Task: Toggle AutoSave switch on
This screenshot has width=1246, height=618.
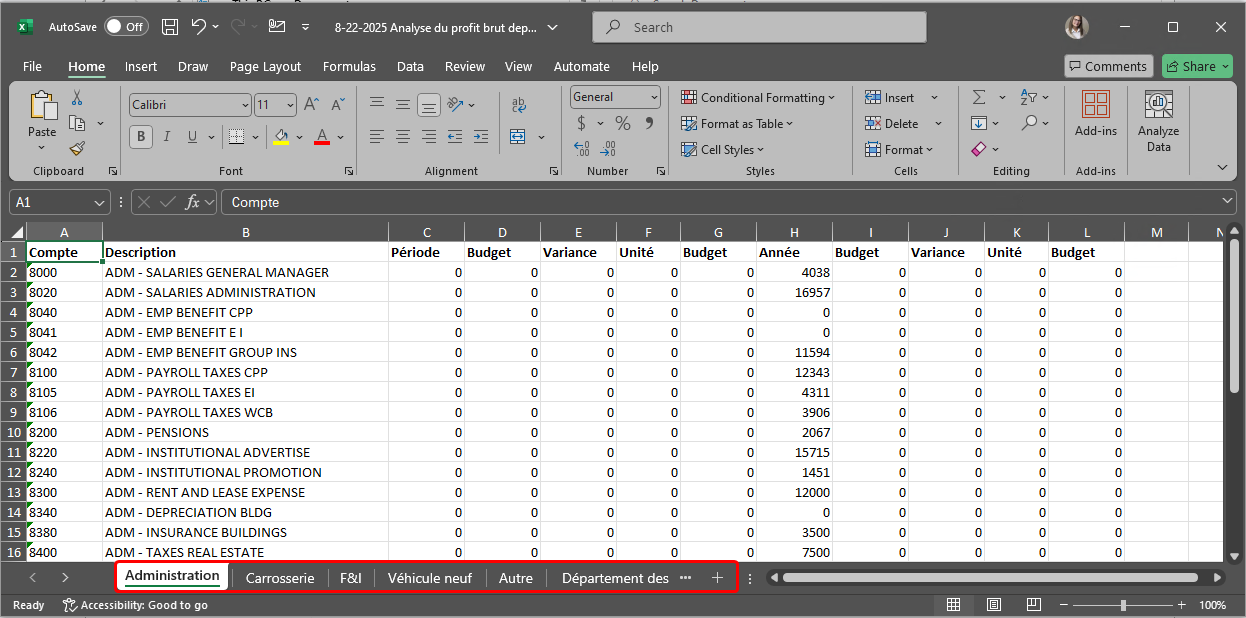Action: [125, 27]
